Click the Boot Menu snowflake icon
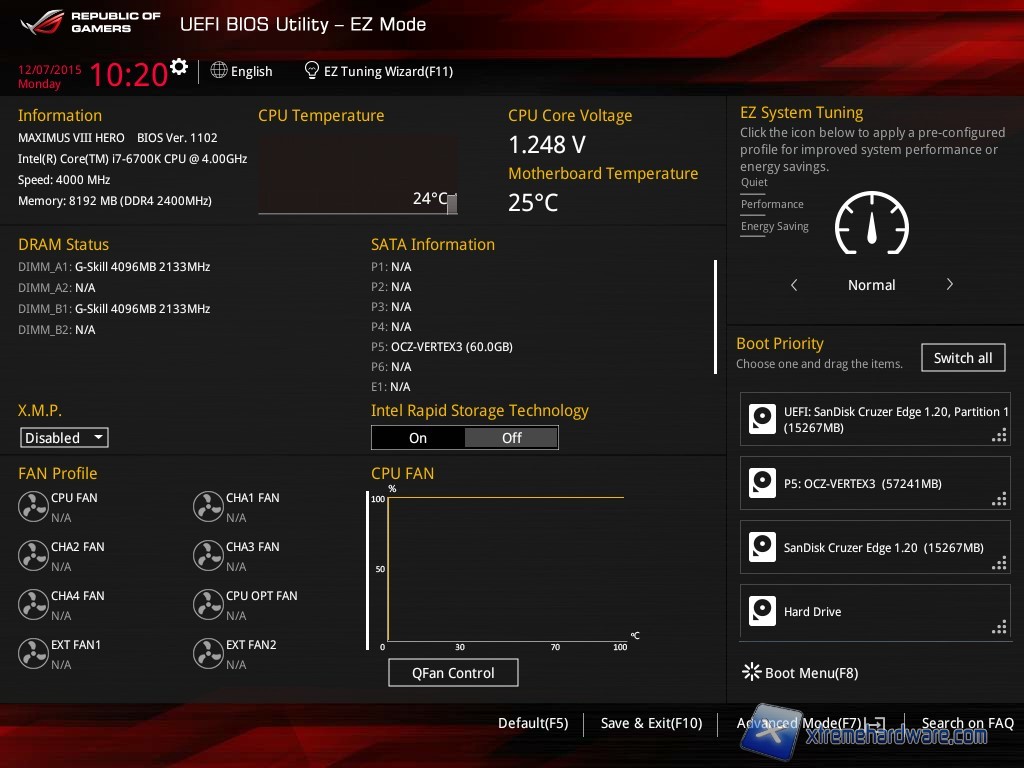Screen dimensions: 1024x768 coord(751,672)
